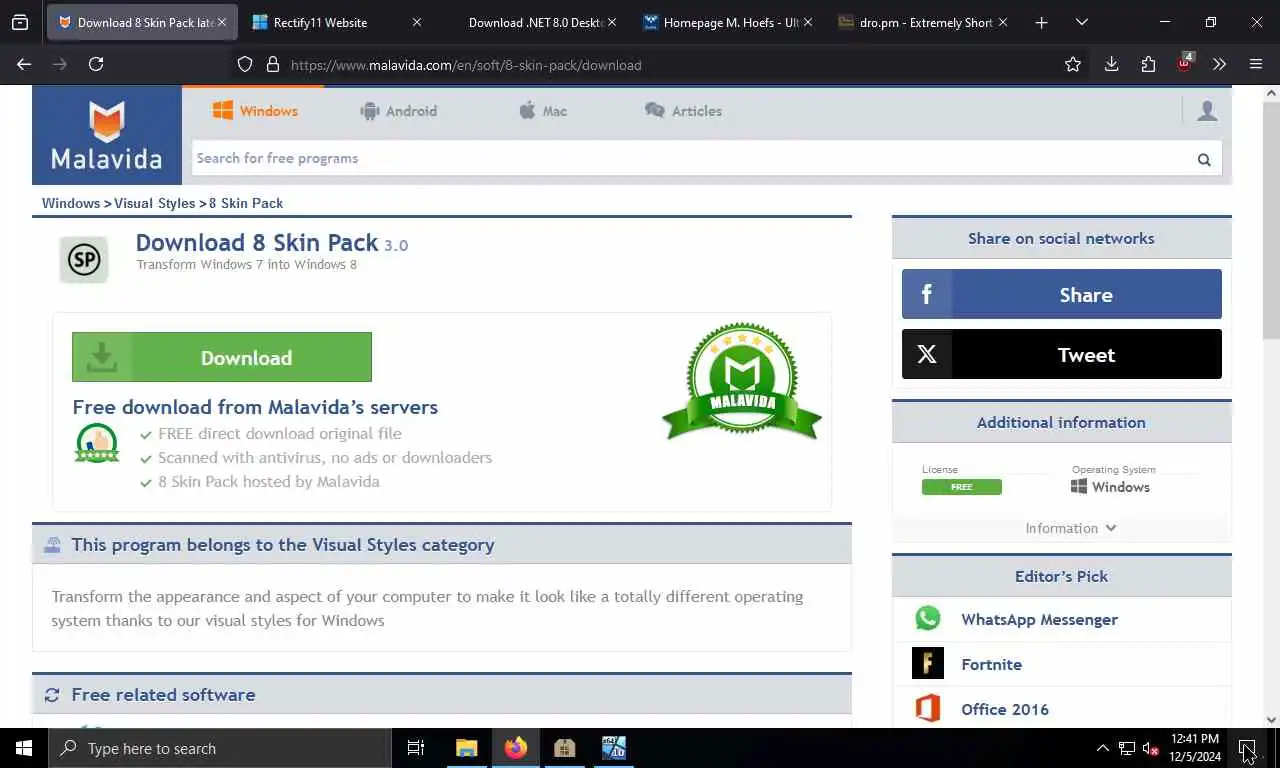
Task: Click the Windows taskbar search box
Action: coord(220,748)
